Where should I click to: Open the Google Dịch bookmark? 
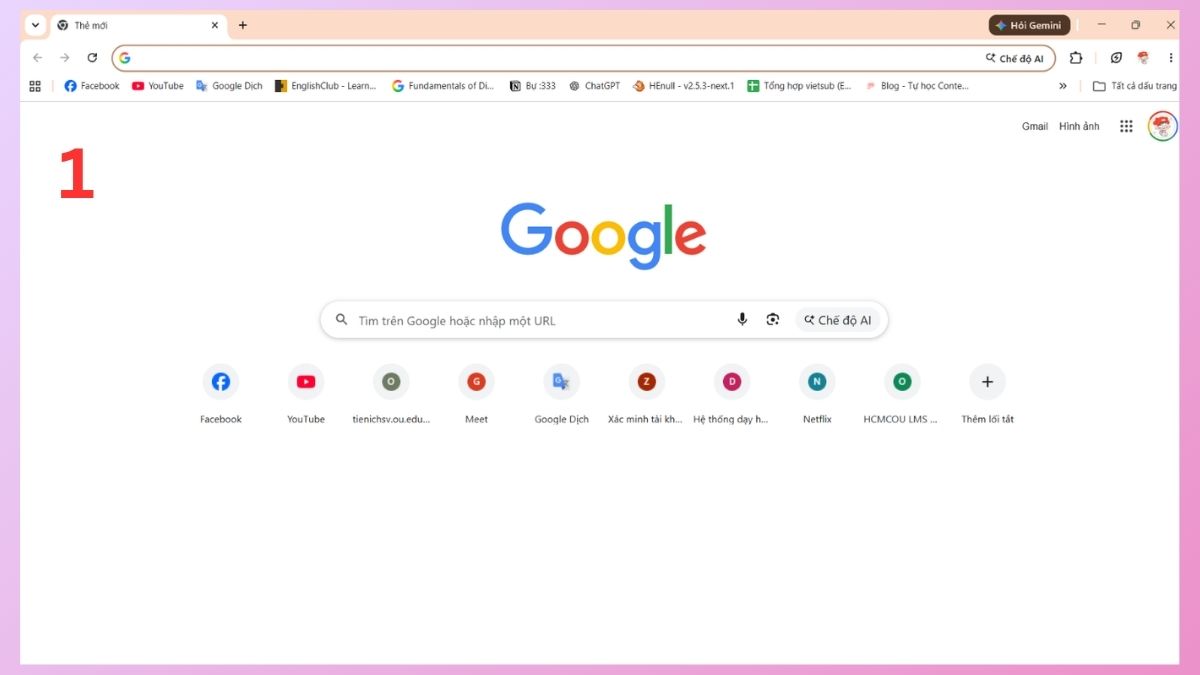(229, 86)
